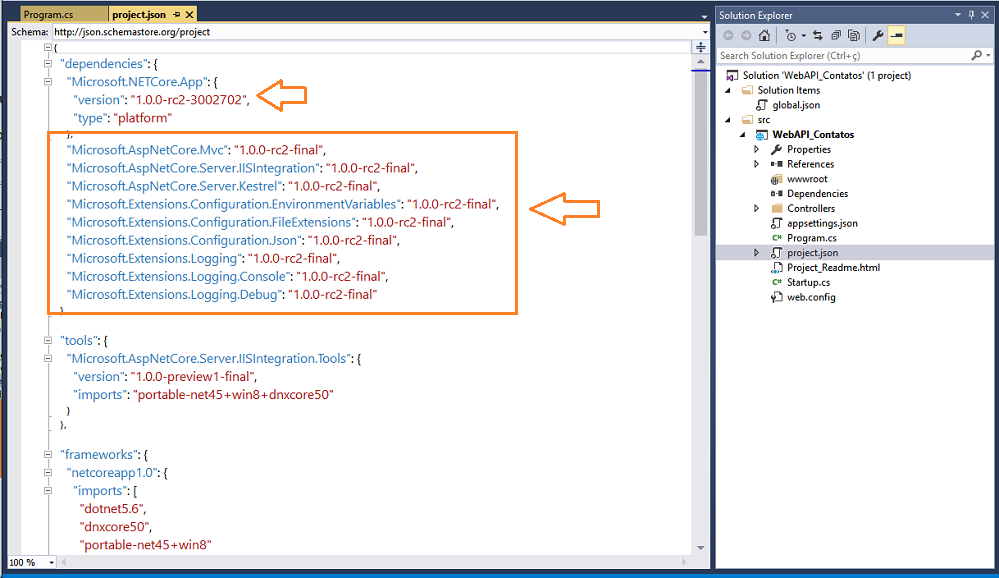Click the Forward navigation arrow in Solution Explorer
This screenshot has width=999, height=578.
pyautogui.click(x=746, y=36)
